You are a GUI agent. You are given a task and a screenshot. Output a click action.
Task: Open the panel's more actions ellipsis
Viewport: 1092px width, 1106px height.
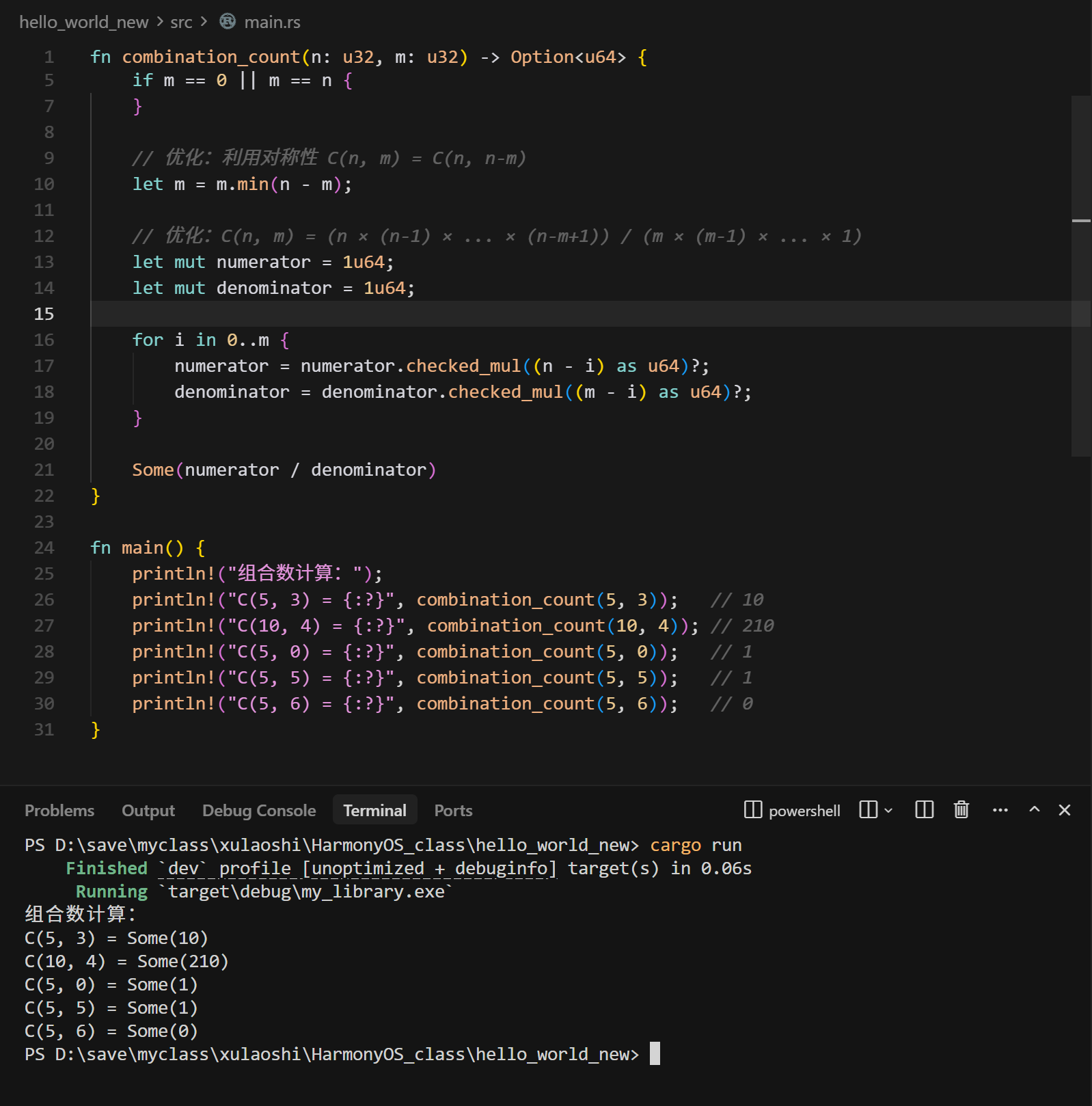click(x=1000, y=810)
